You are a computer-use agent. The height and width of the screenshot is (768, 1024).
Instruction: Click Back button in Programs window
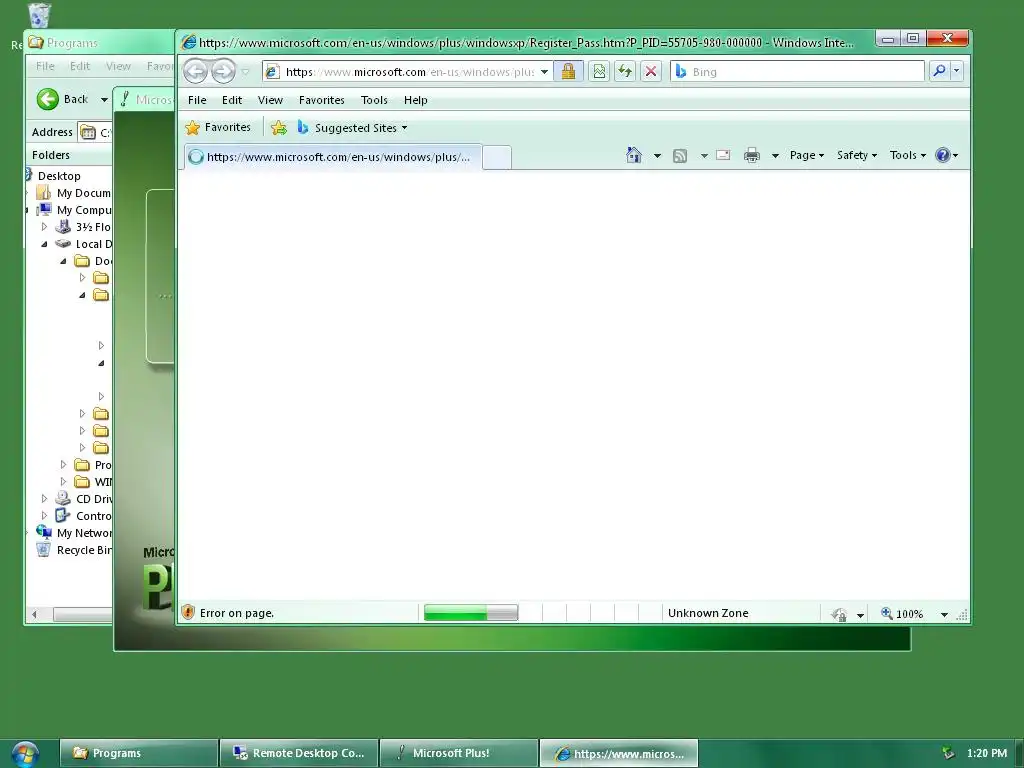[x=62, y=99]
